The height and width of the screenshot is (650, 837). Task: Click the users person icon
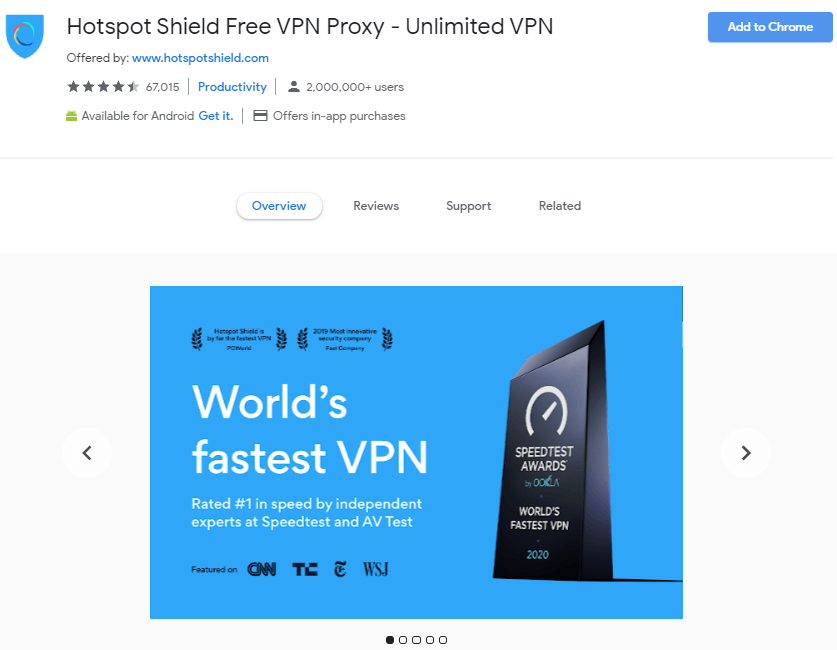click(294, 86)
